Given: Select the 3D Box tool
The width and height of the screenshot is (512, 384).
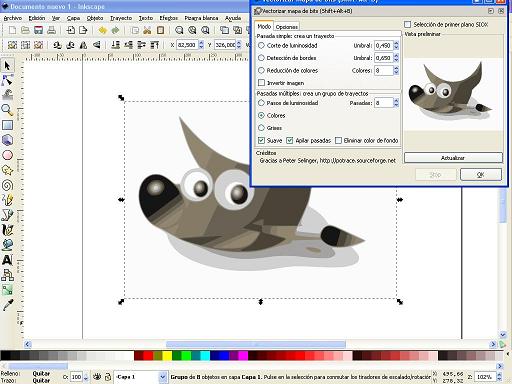Looking at the screenshot, I should point(7,140).
